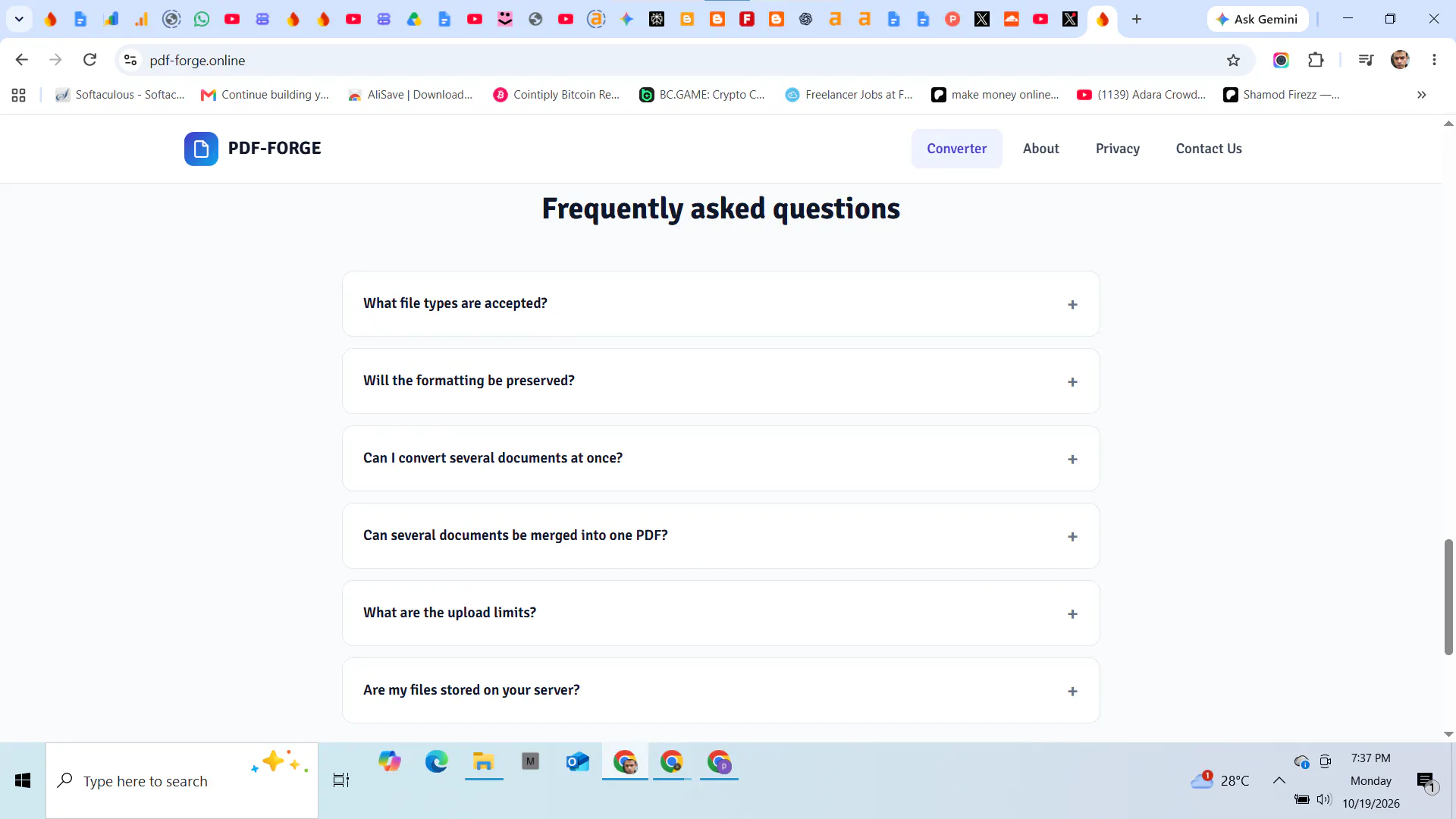Expand 'Can I convert several documents at once?'
This screenshot has width=1456, height=819.
[720, 458]
